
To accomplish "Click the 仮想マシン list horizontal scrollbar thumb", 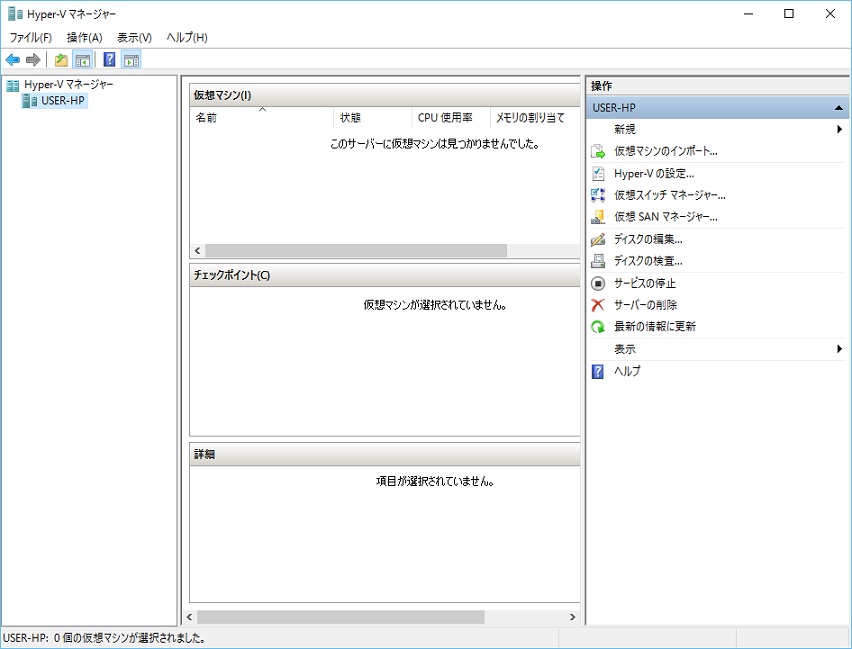I will click(356, 251).
